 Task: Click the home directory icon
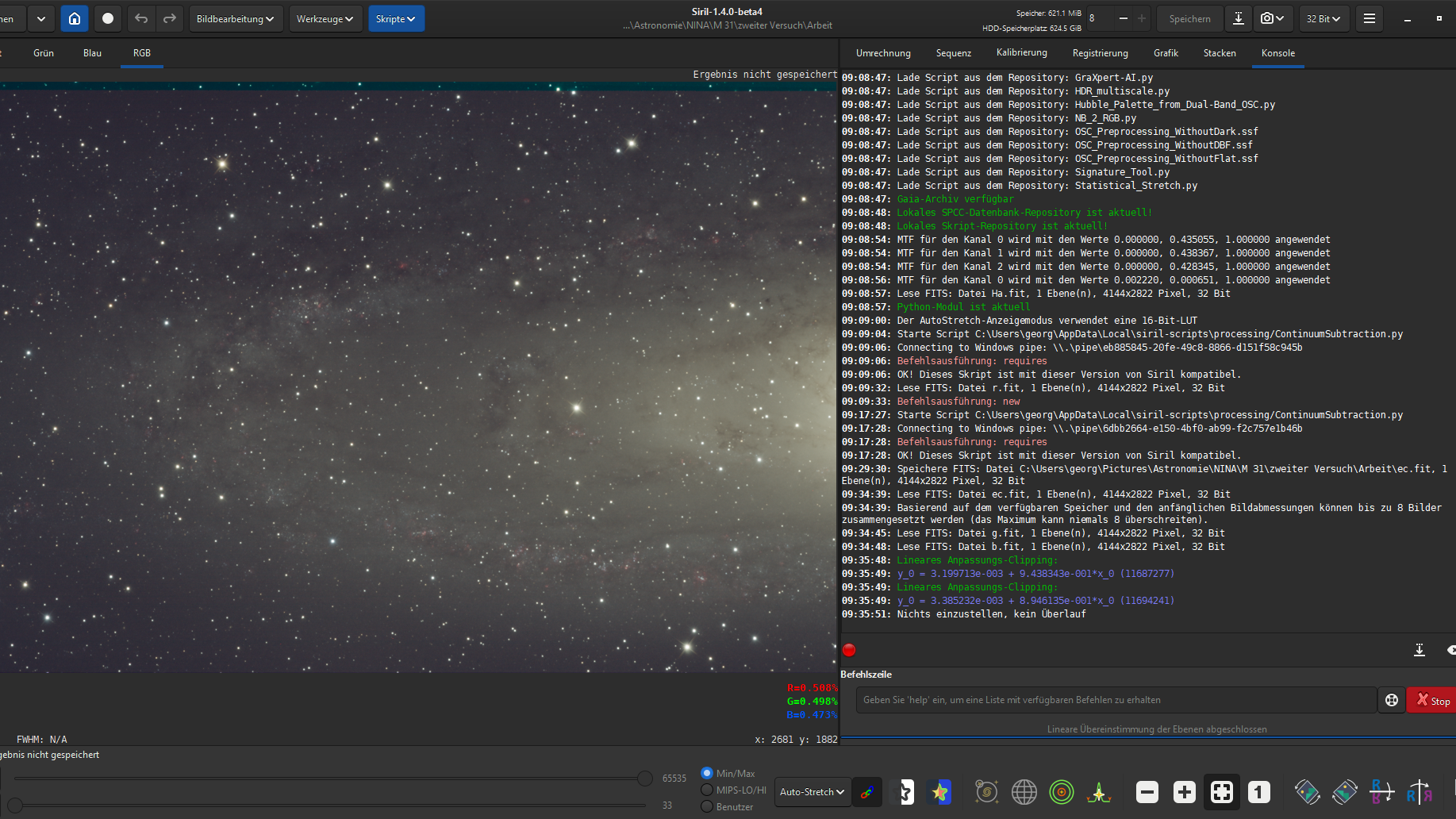[75, 18]
